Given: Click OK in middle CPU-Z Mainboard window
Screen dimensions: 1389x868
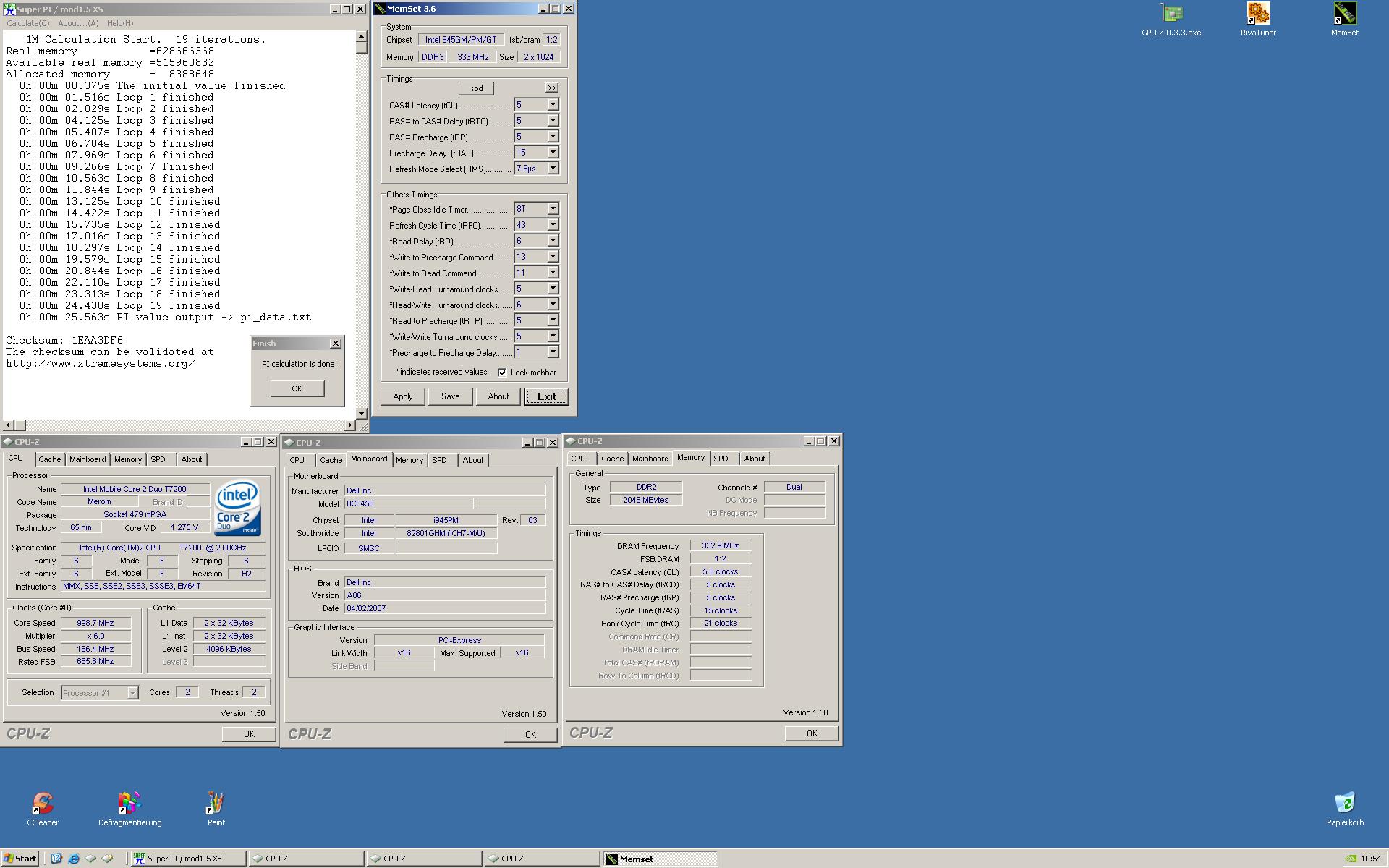Looking at the screenshot, I should tap(530, 734).
